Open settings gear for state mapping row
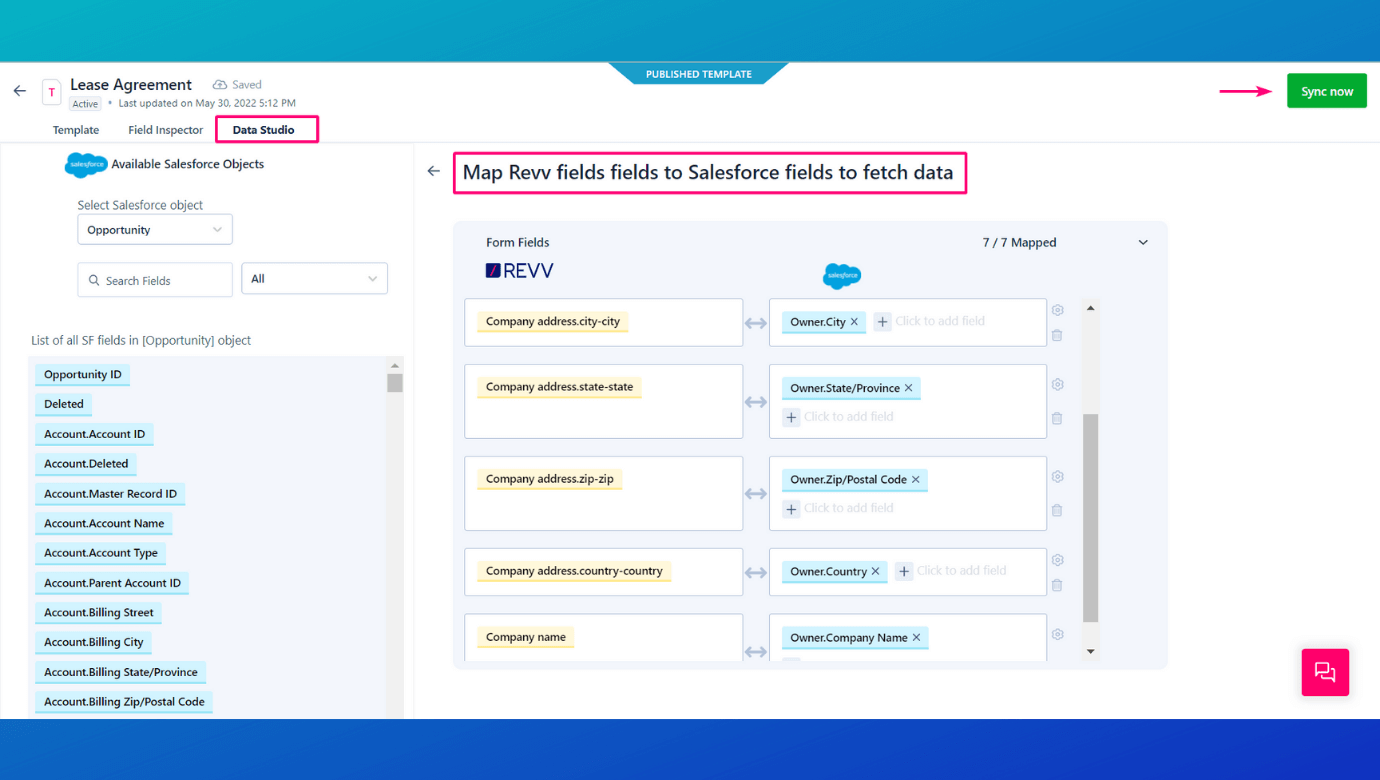Image resolution: width=1380 pixels, height=780 pixels. (1057, 385)
